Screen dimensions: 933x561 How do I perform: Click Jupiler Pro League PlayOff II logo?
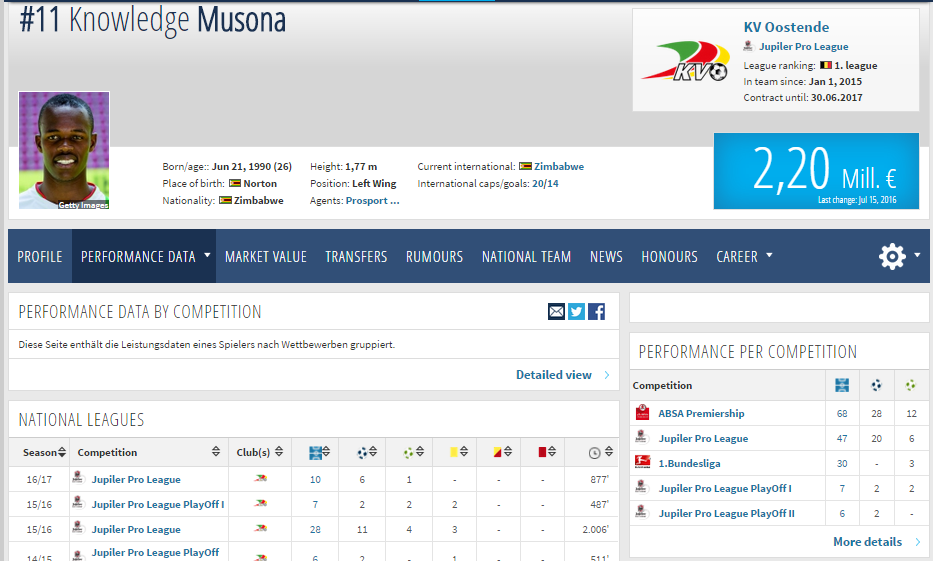click(641, 512)
